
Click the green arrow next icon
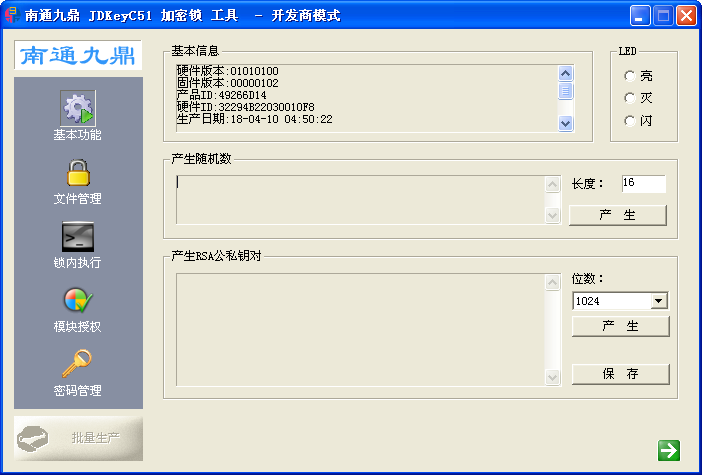[669, 450]
